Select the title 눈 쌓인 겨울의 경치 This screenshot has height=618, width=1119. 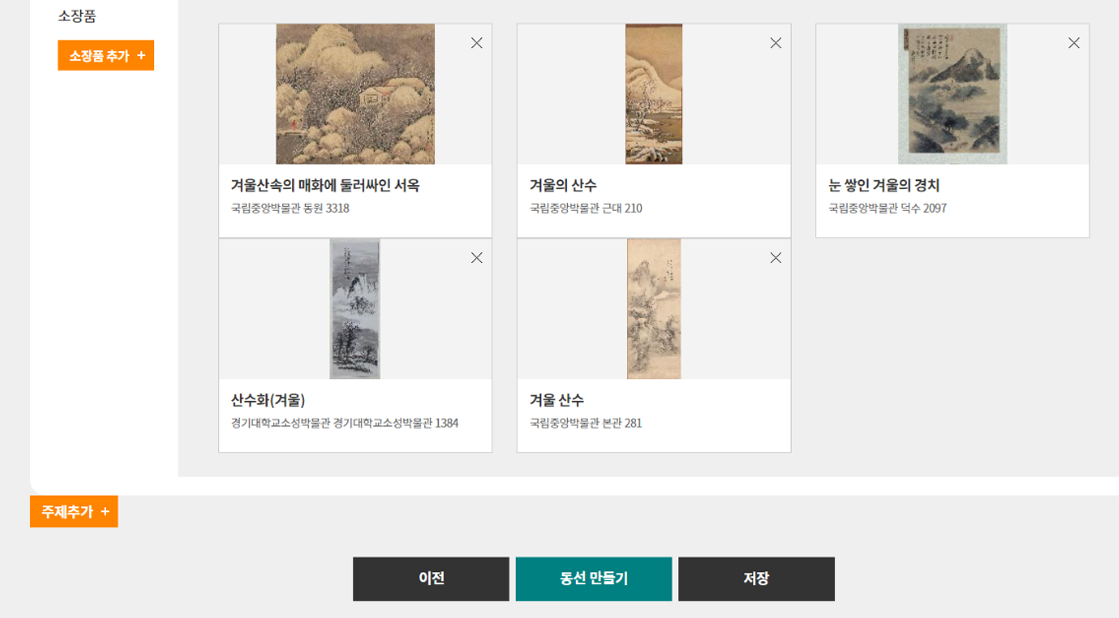(x=883, y=186)
